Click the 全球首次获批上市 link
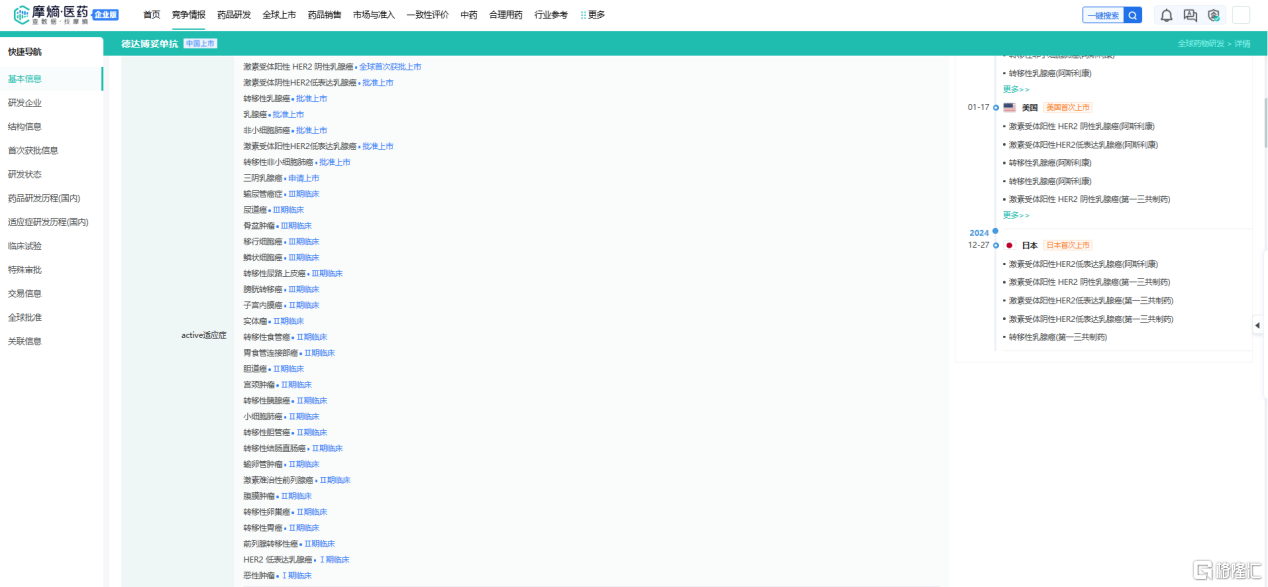 pos(390,67)
